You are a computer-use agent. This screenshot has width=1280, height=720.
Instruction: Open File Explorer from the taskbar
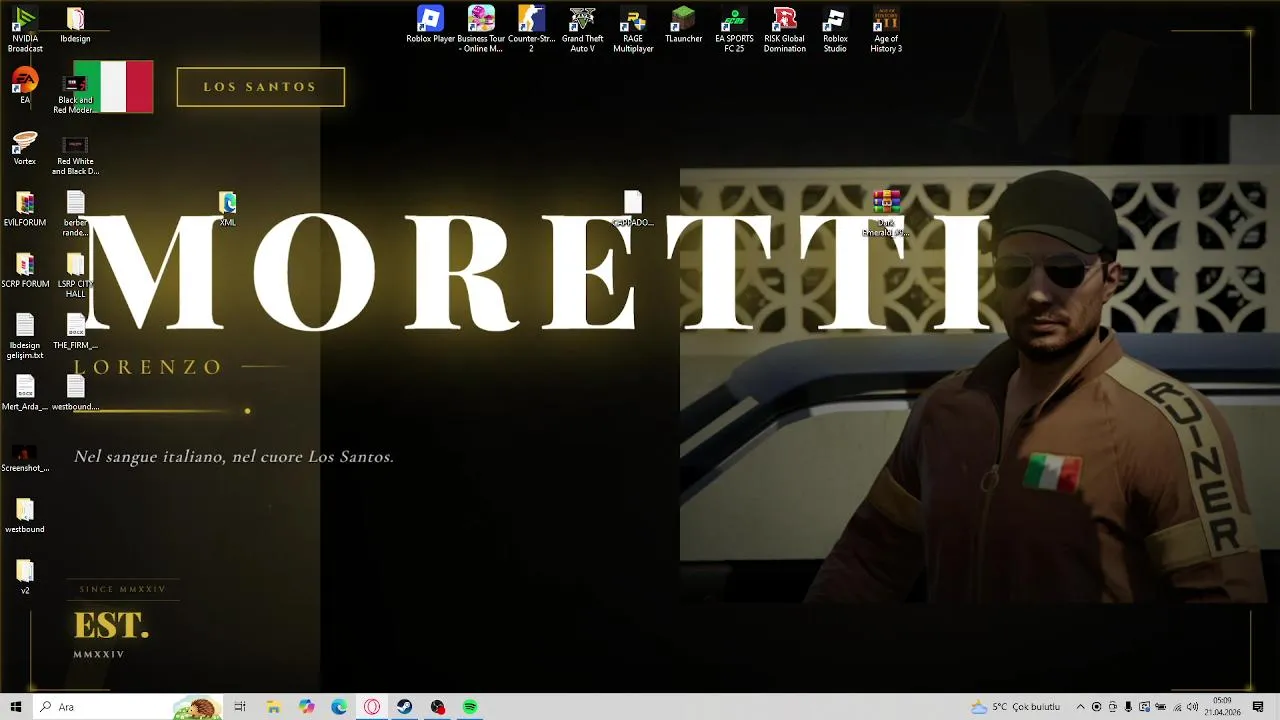273,707
